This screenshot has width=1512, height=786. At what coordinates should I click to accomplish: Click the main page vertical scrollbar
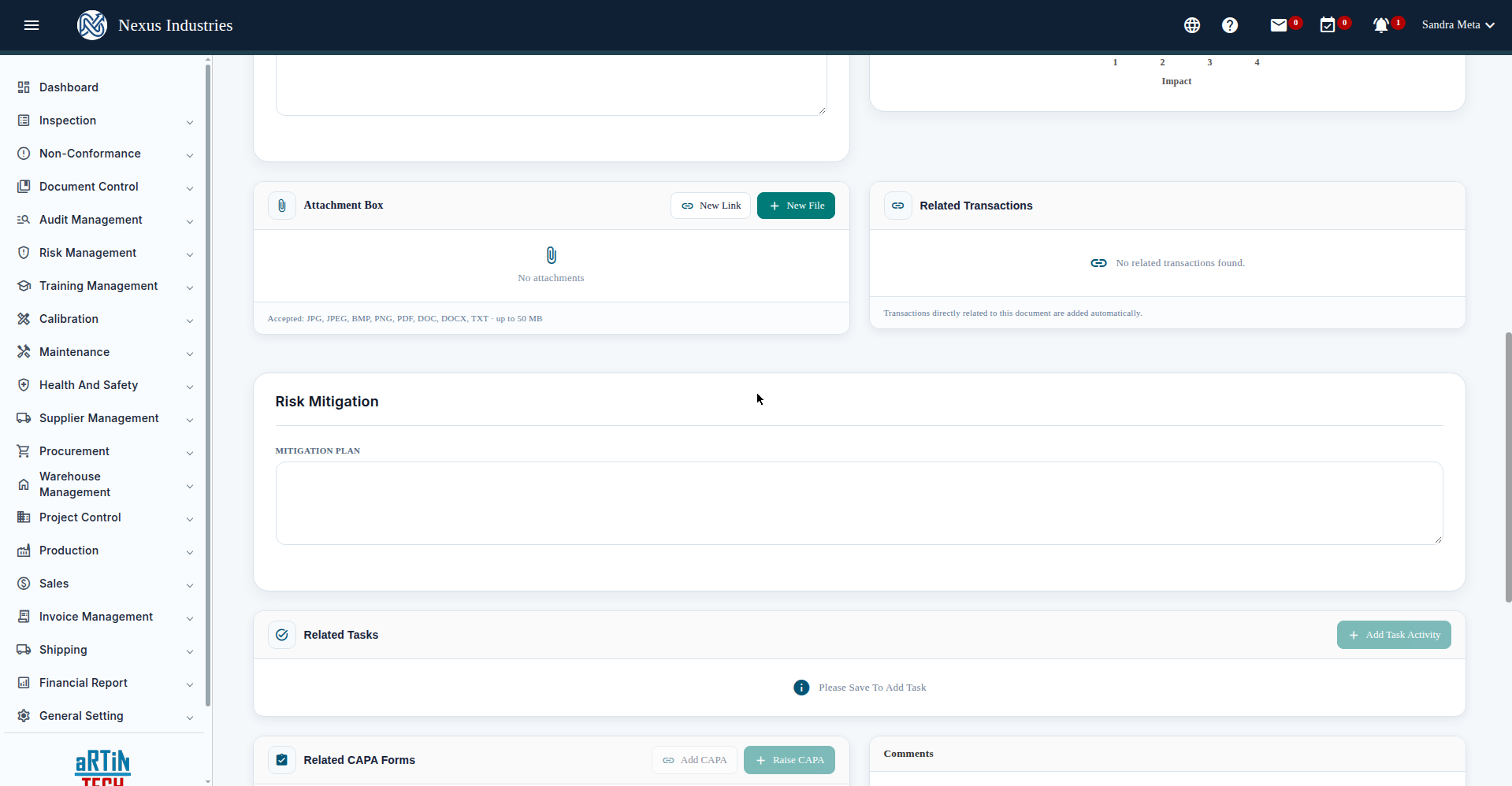point(1508,467)
